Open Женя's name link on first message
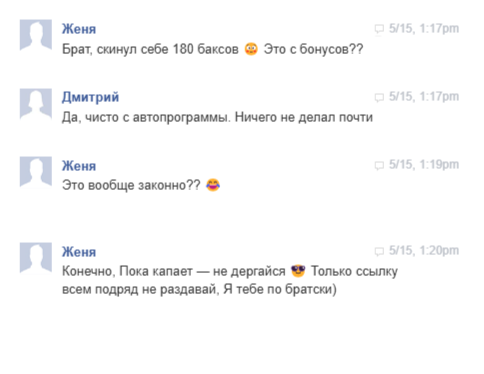 79,29
